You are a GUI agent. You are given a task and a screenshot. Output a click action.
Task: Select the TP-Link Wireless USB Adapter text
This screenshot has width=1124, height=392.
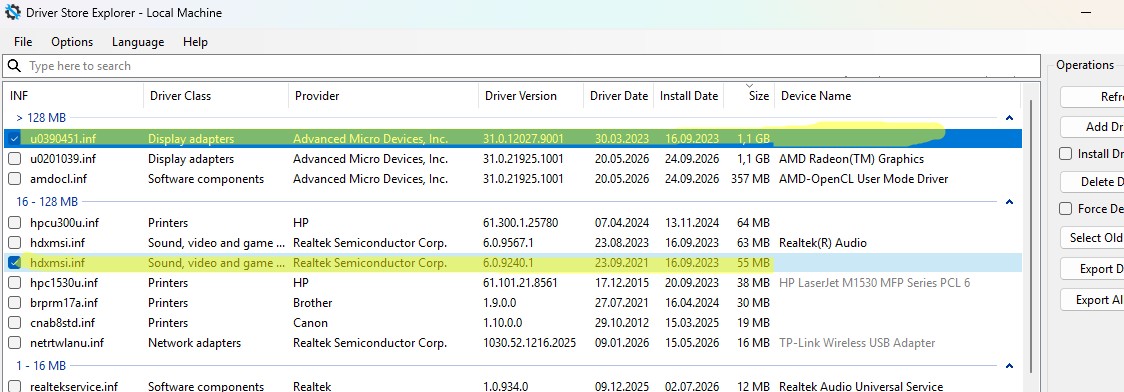[857, 343]
